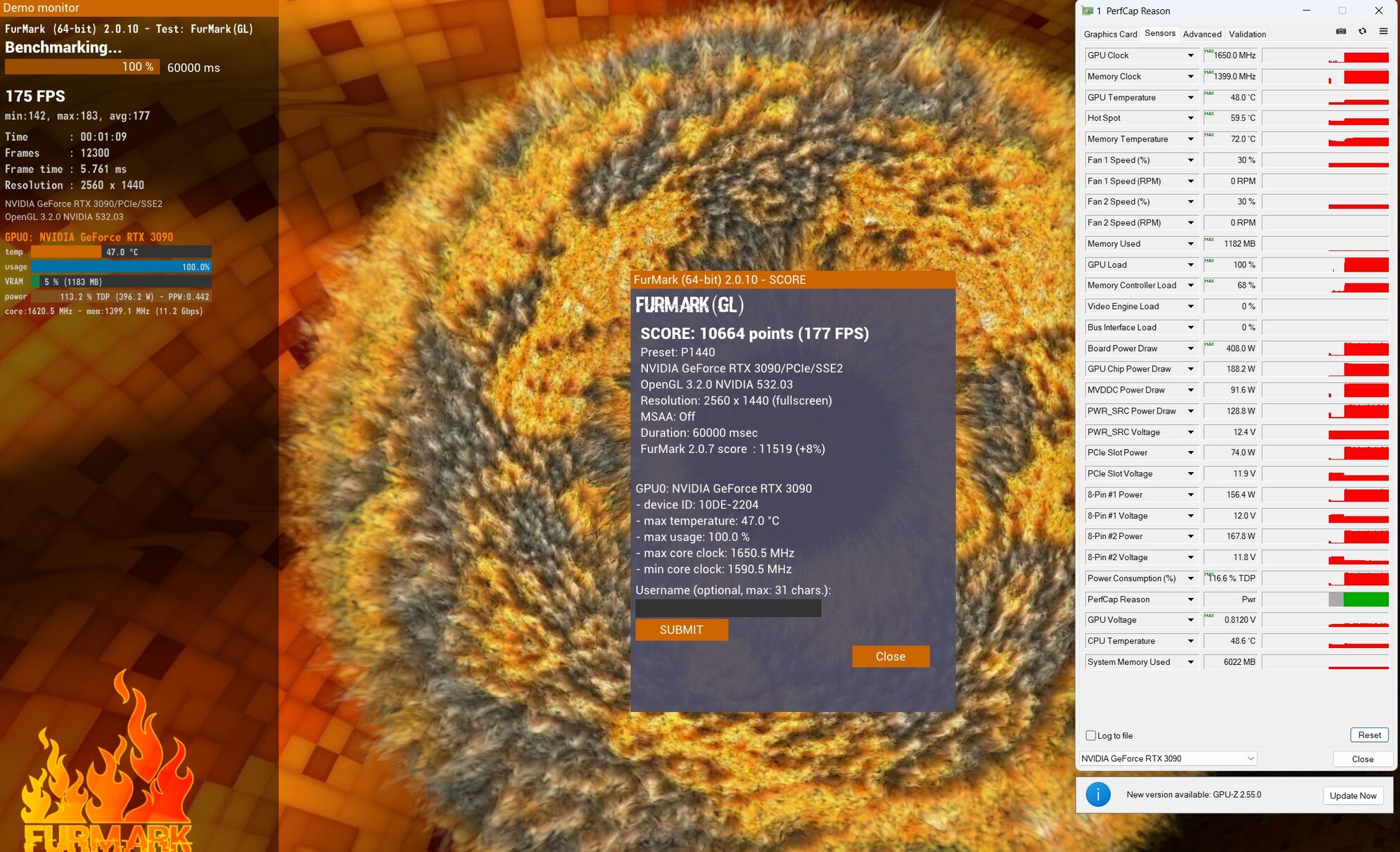
Task: Click the 175 FPS readout
Action: (35, 96)
